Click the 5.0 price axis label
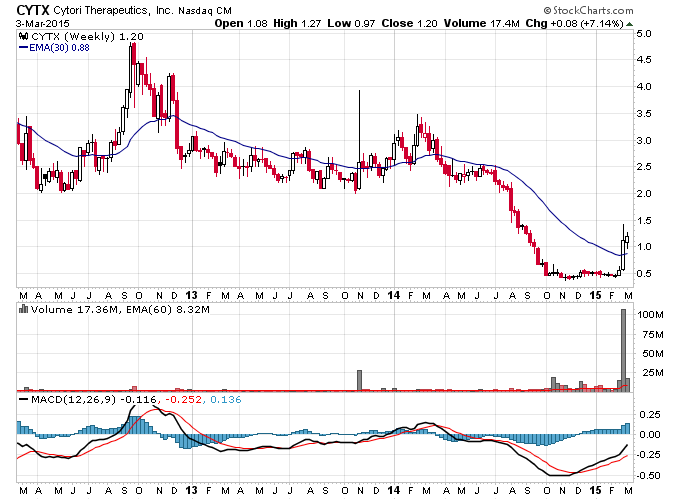 tap(644, 34)
